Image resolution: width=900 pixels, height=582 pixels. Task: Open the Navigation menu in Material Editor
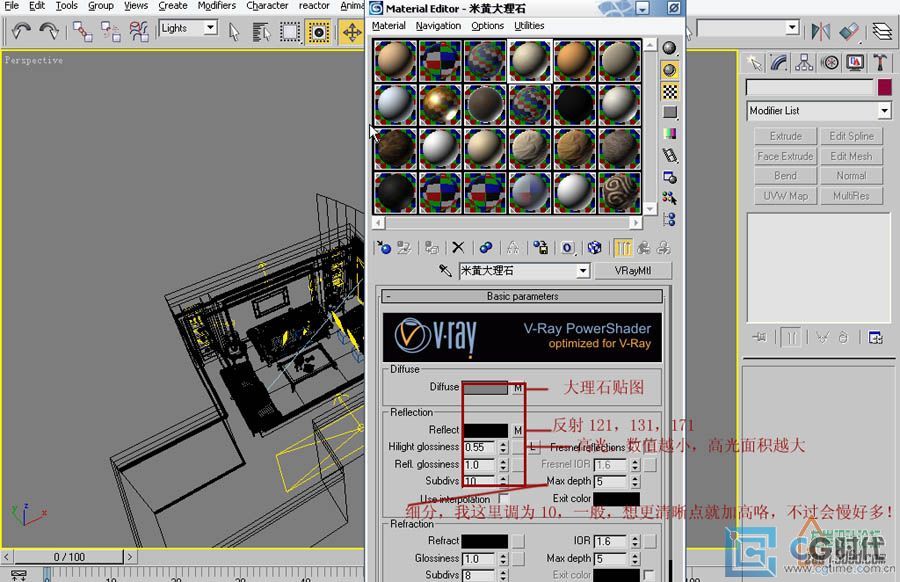(x=438, y=26)
